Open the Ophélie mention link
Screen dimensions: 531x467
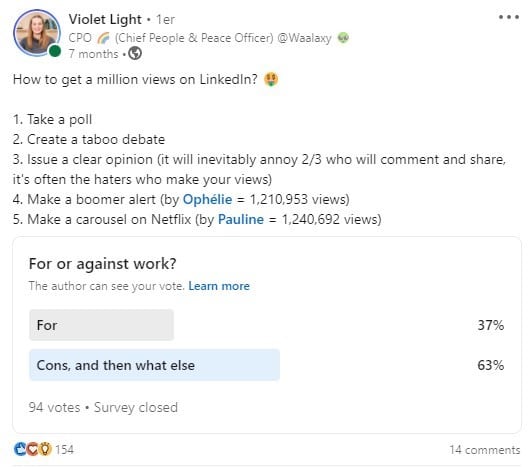tap(208, 199)
